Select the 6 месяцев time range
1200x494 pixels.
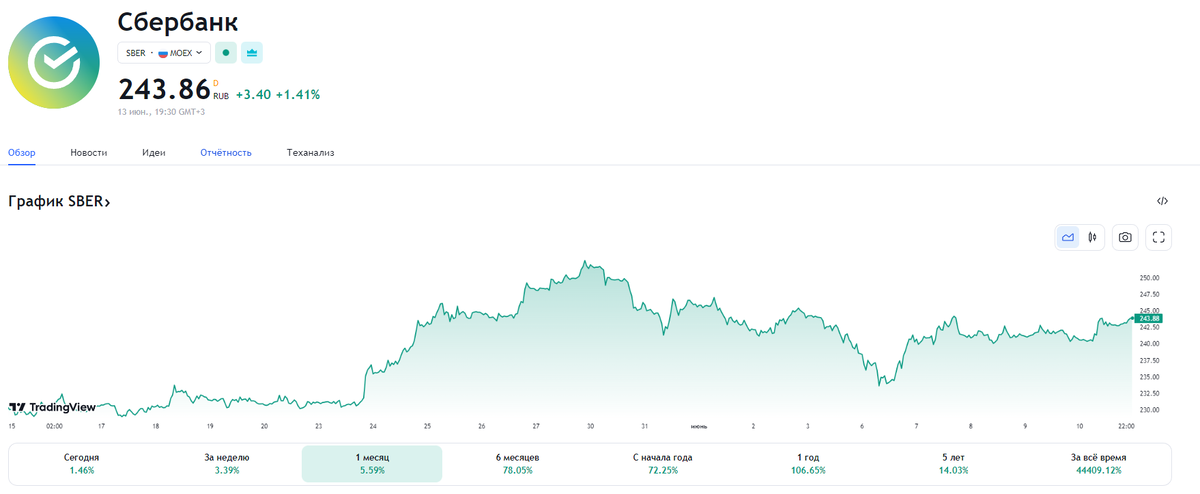517,463
